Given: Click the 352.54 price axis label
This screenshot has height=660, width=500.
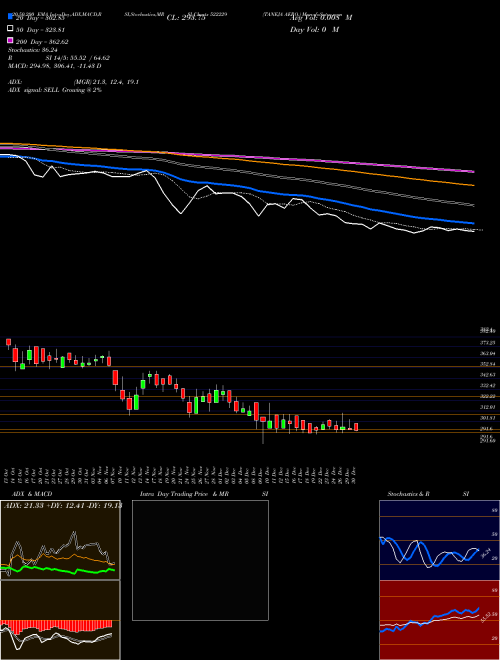Looking at the screenshot, I should coord(487,364).
